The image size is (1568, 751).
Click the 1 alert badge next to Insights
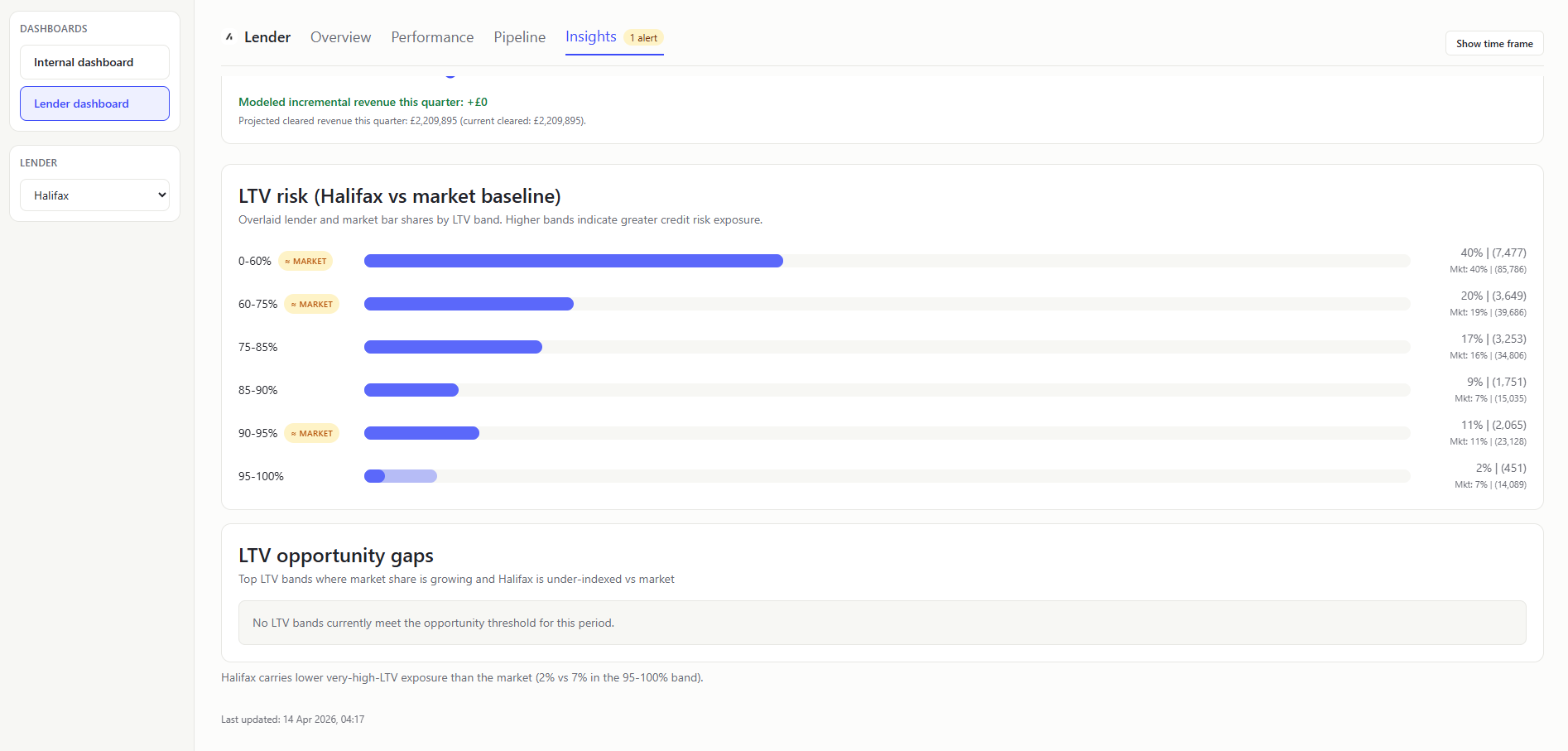point(643,38)
